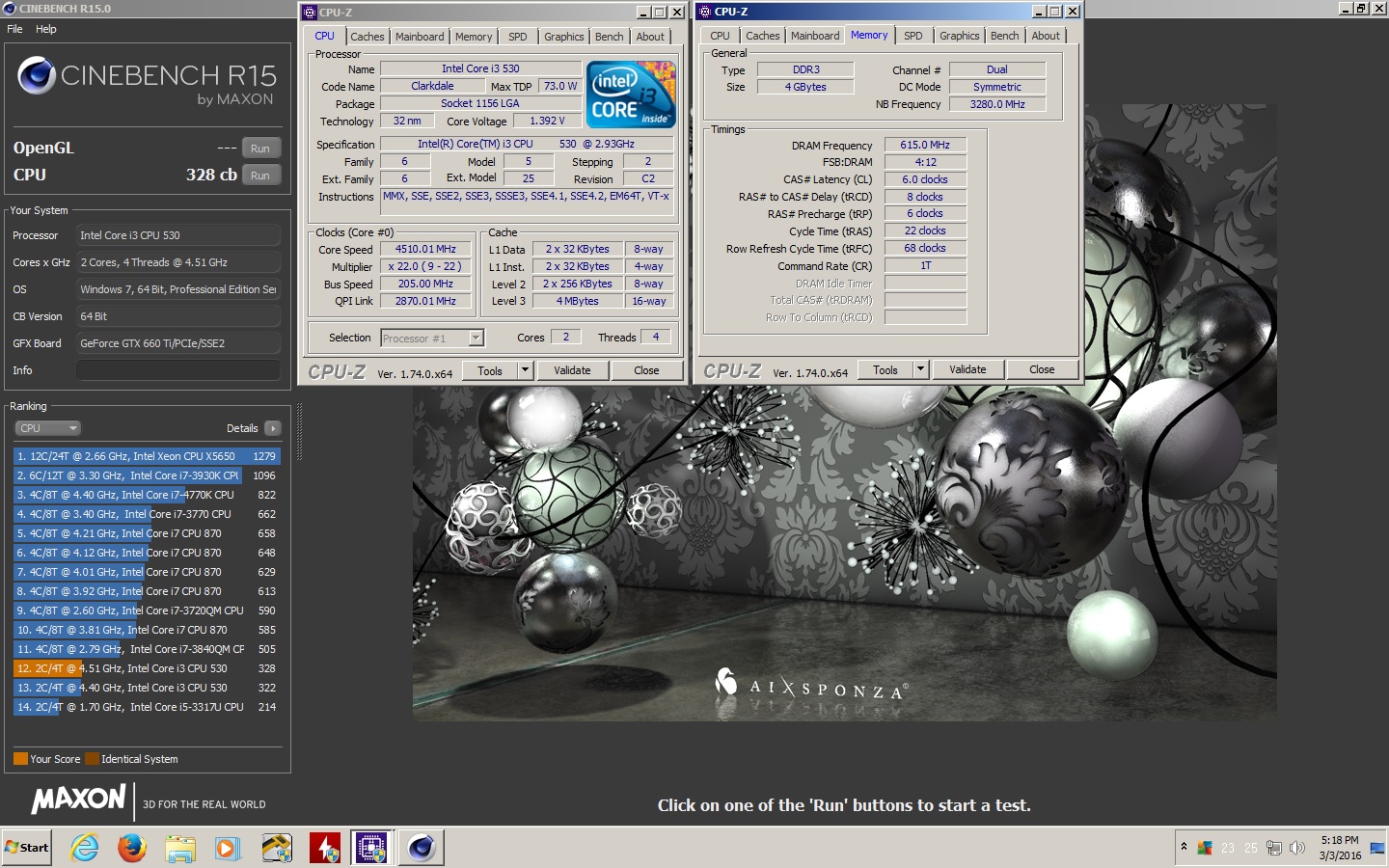The width and height of the screenshot is (1389, 868).
Task: Expand Tools dropdown arrow in right CPU-Z
Action: pos(921,369)
